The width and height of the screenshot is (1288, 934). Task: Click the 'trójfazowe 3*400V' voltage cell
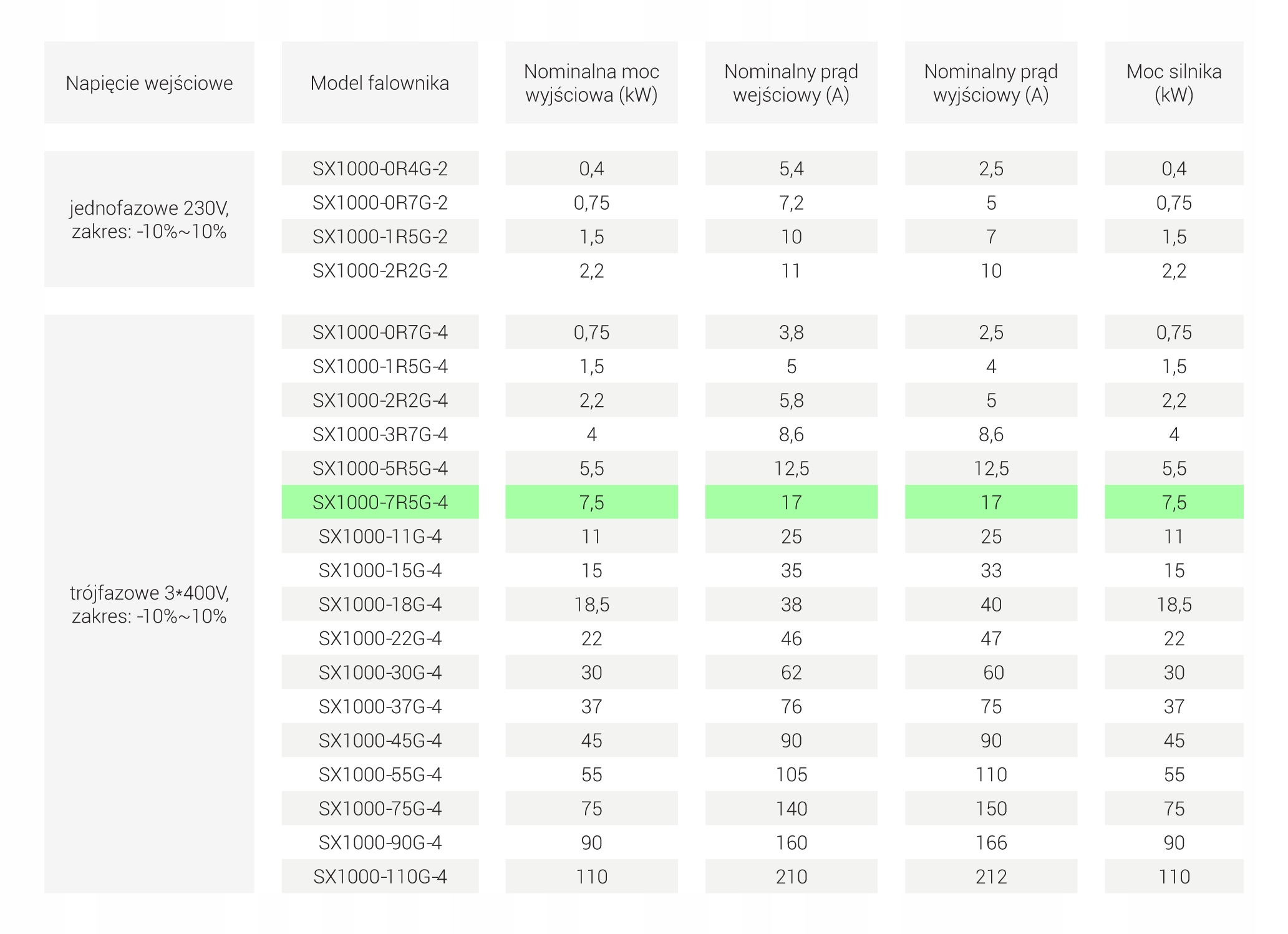click(x=149, y=604)
